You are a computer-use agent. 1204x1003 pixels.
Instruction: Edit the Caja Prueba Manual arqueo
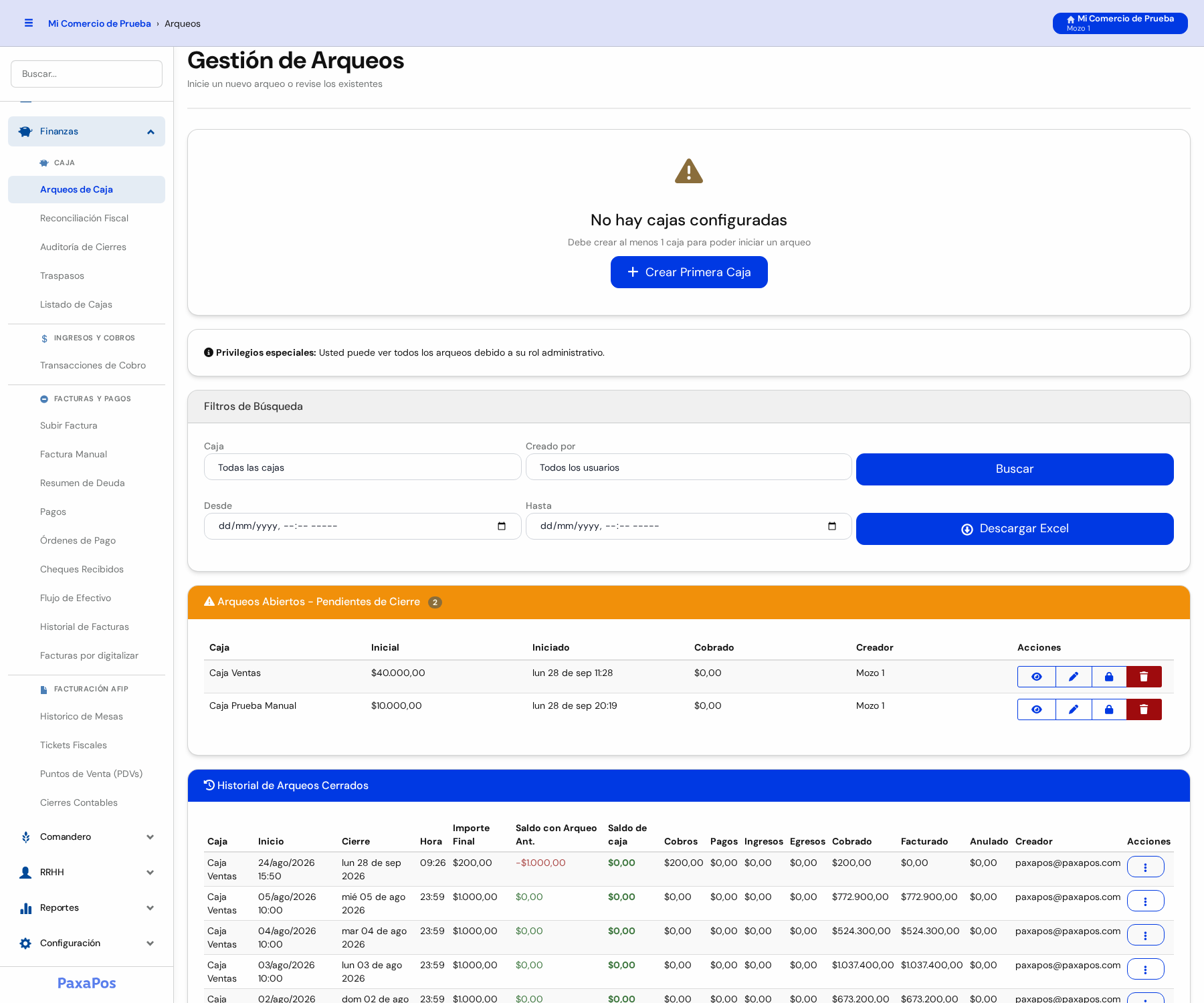coord(1074,709)
